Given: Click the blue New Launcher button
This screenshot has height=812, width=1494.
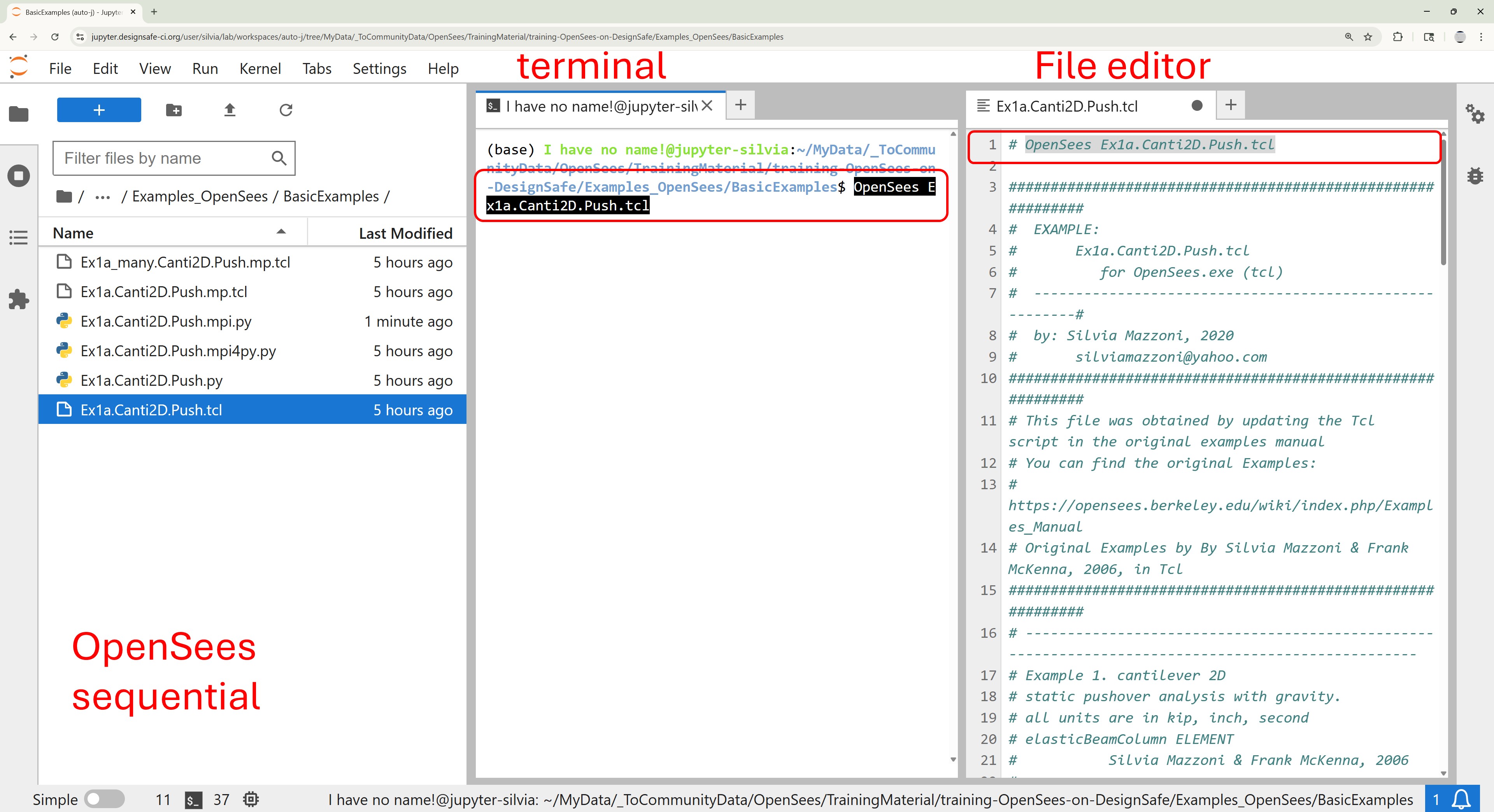Looking at the screenshot, I should click(x=98, y=110).
